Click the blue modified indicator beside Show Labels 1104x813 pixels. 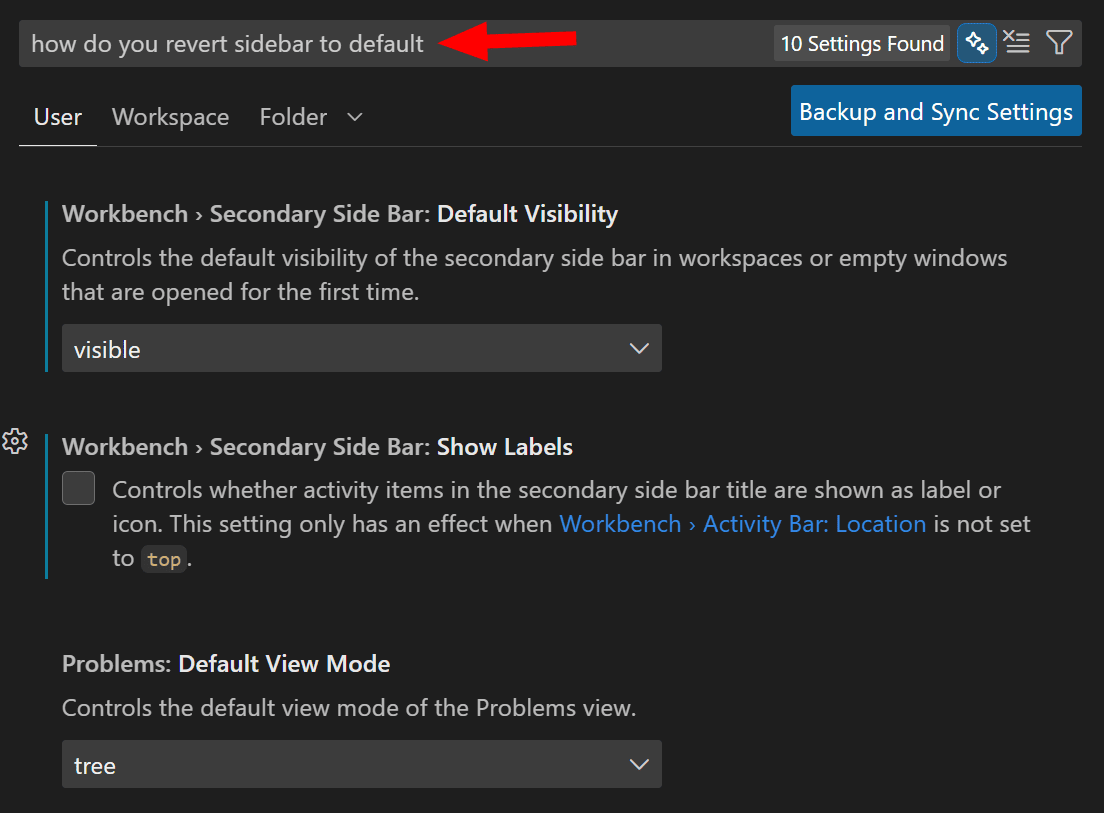point(44,505)
